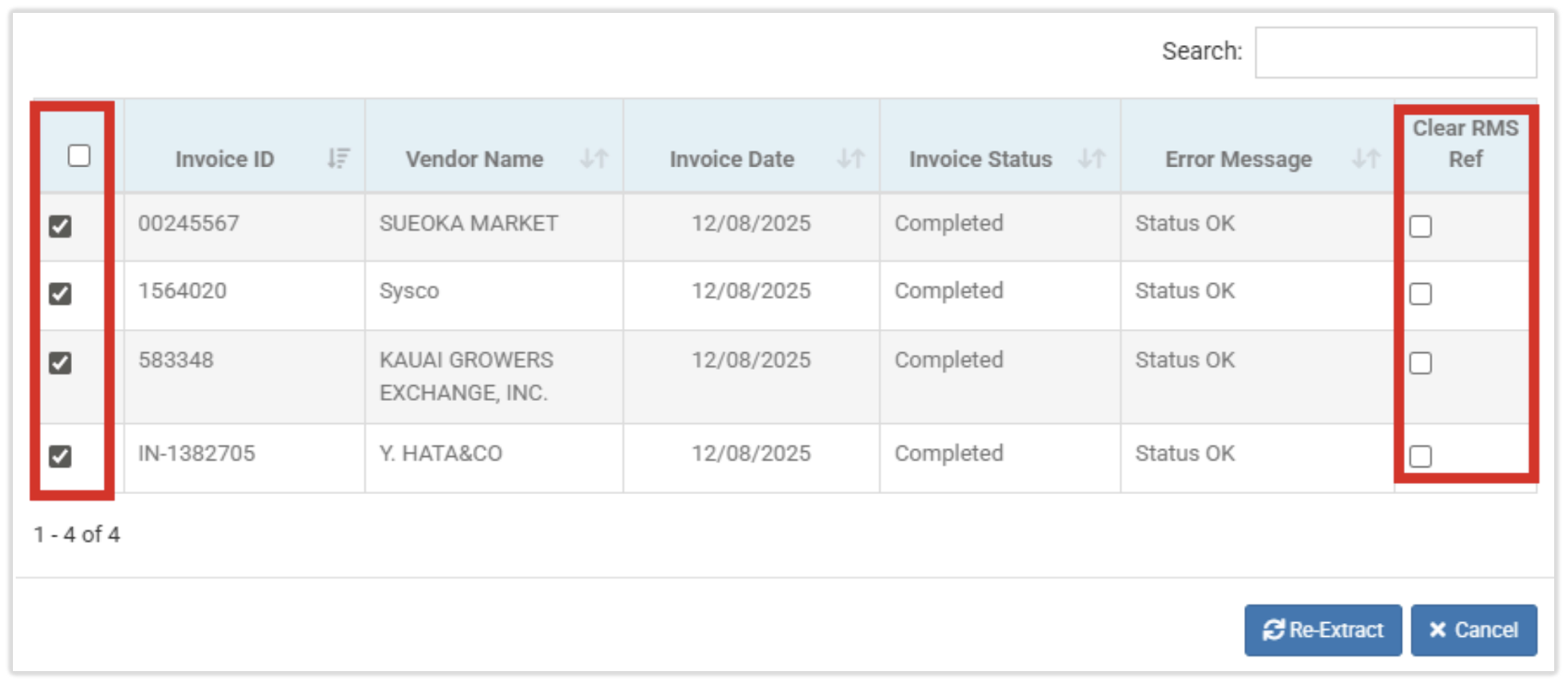Enable Clear RMS Ref for SUEOKA MARKET

[1420, 227]
